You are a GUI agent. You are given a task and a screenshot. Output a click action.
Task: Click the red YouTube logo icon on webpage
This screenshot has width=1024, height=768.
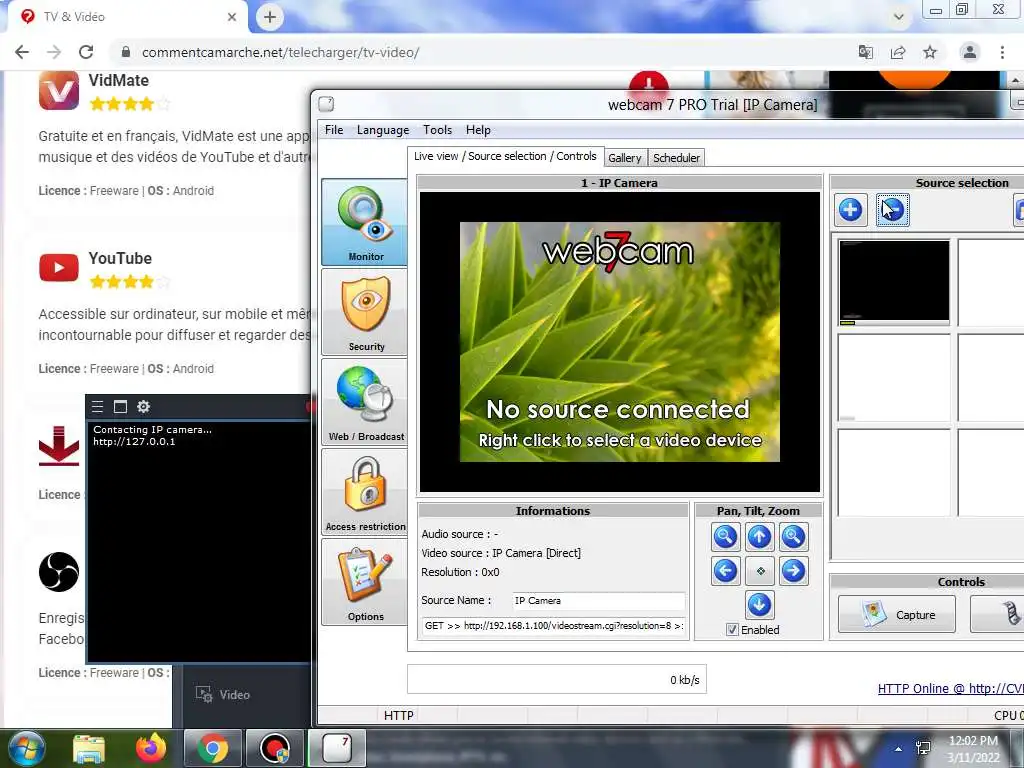click(x=59, y=268)
